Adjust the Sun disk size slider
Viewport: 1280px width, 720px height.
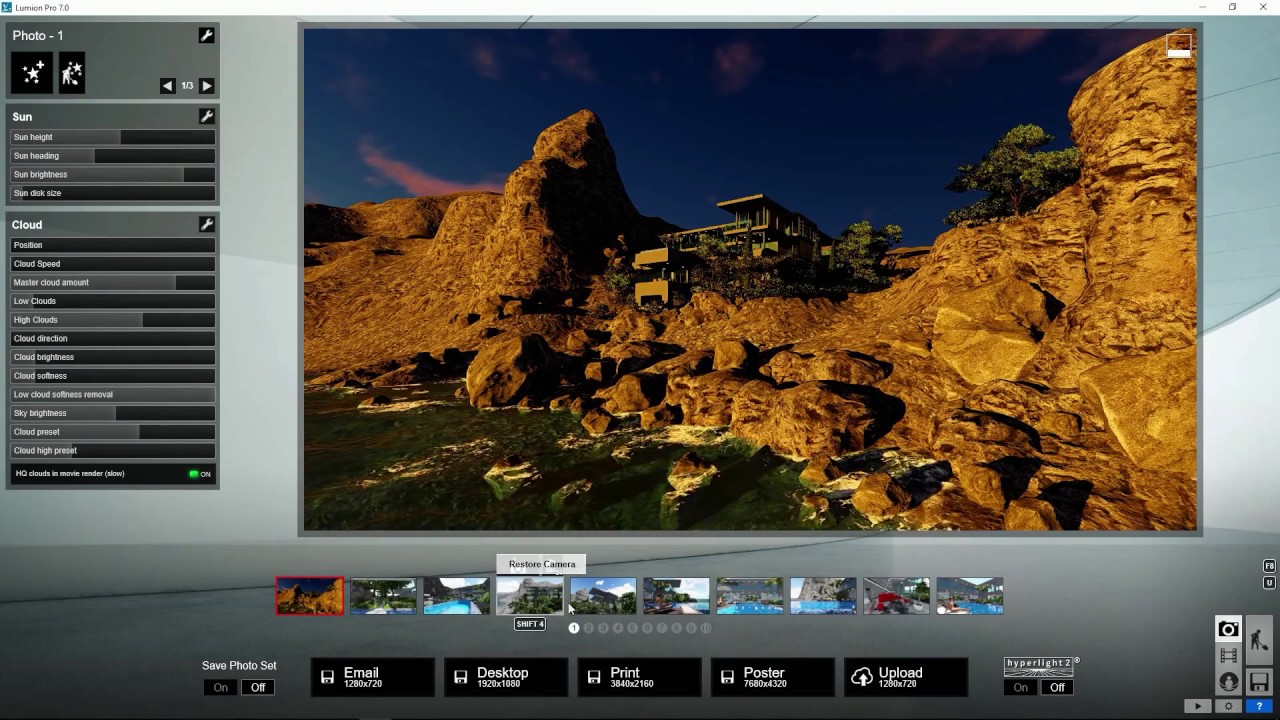[113, 193]
